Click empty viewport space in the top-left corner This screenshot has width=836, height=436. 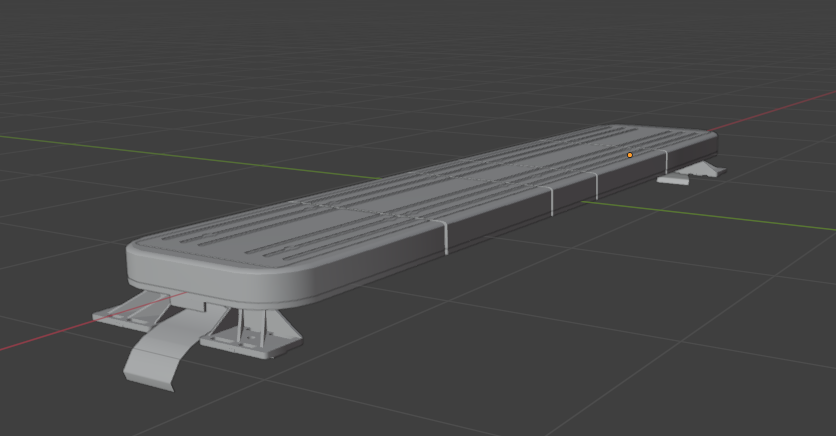tap(50, 30)
